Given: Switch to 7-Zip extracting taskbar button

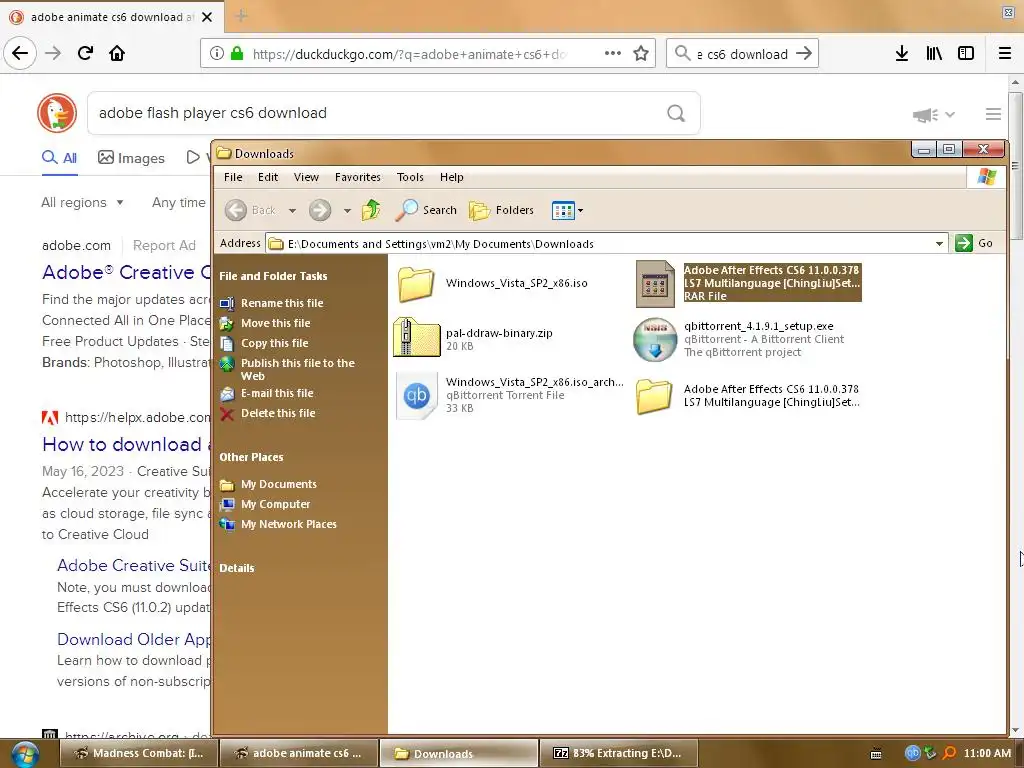Looking at the screenshot, I should [x=618, y=754].
